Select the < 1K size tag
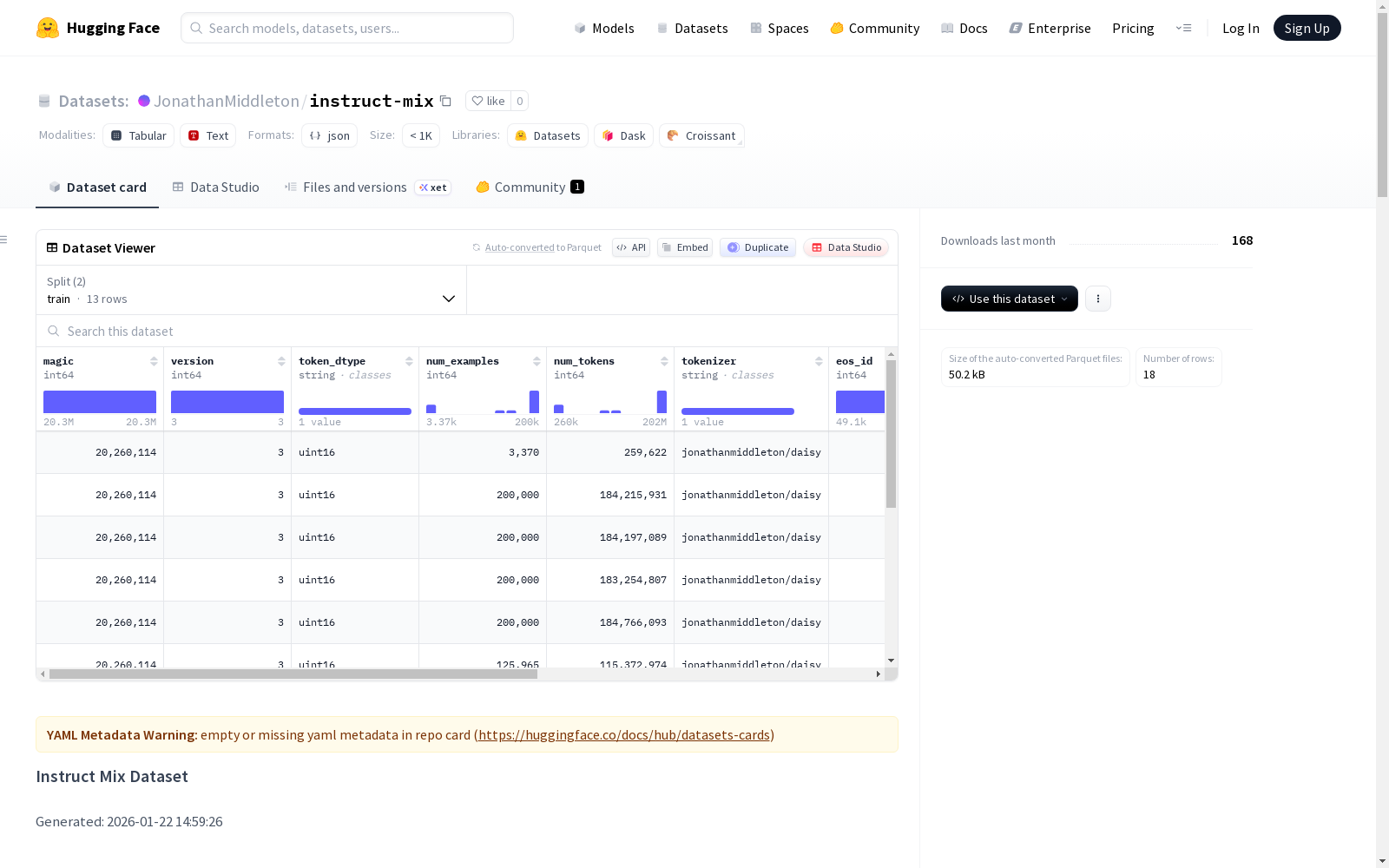Screen dimensions: 1389x868 [421, 135]
